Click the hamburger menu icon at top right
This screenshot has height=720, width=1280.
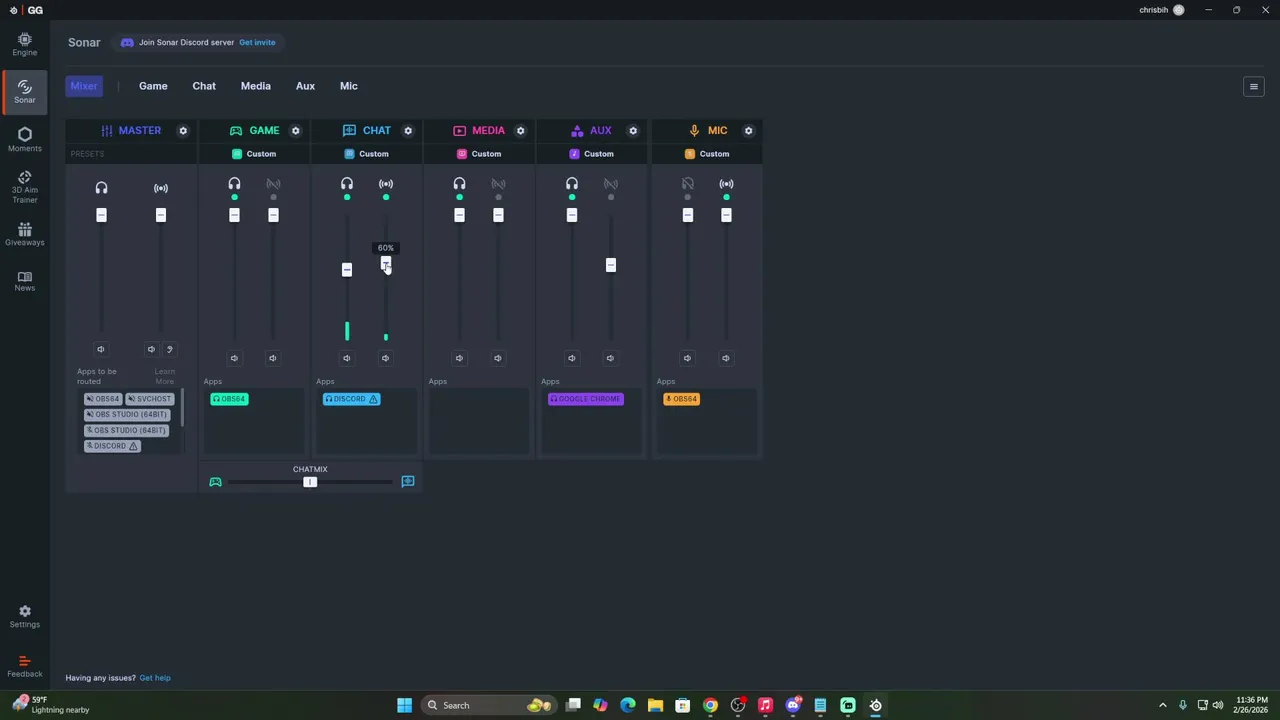pos(1254,87)
